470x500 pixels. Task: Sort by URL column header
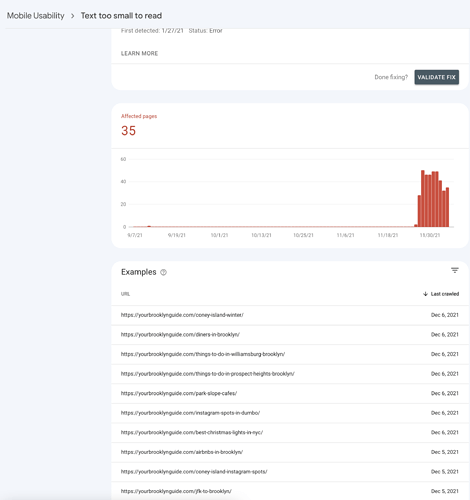pyautogui.click(x=125, y=294)
